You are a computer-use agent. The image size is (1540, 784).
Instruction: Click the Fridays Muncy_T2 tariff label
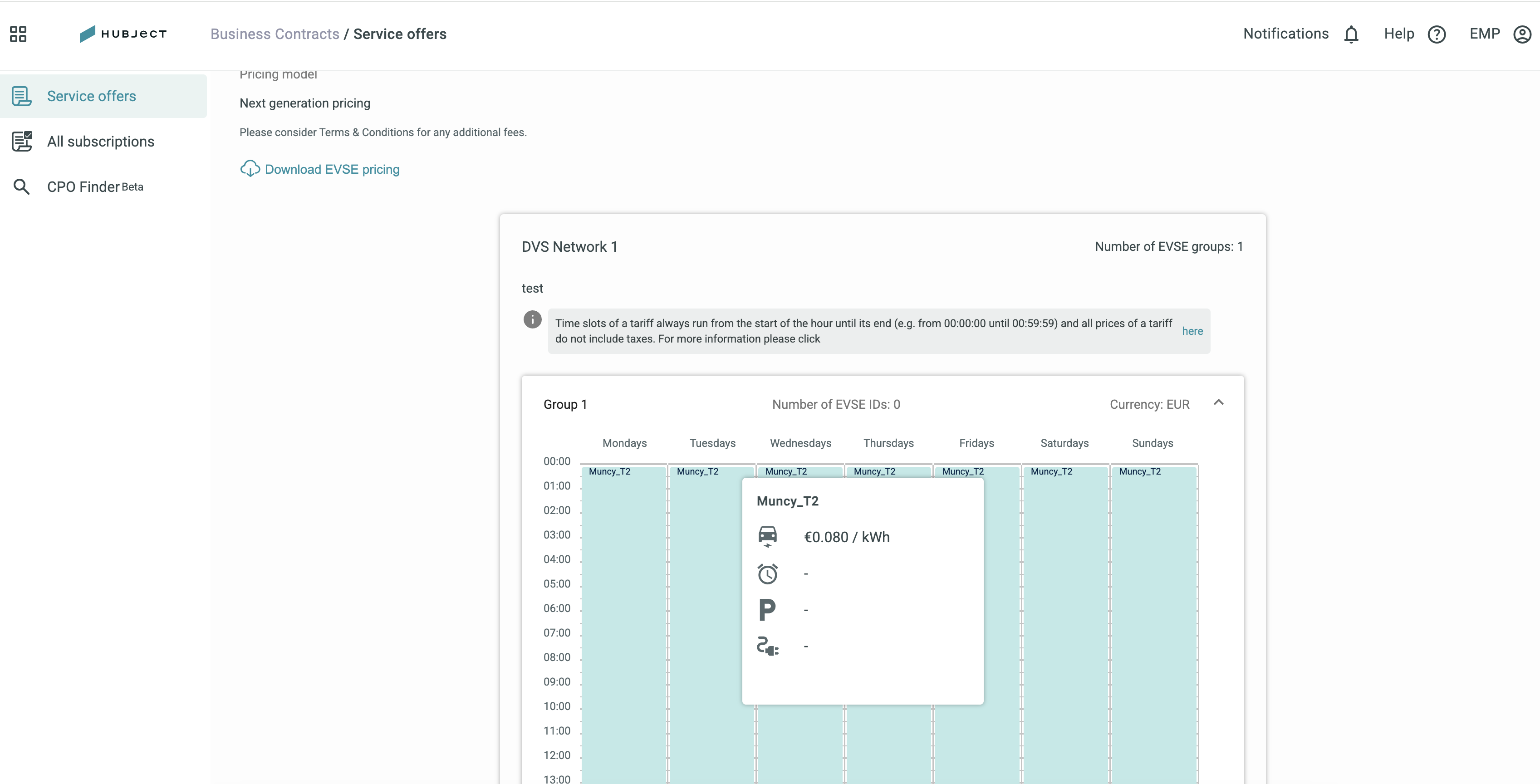962,471
